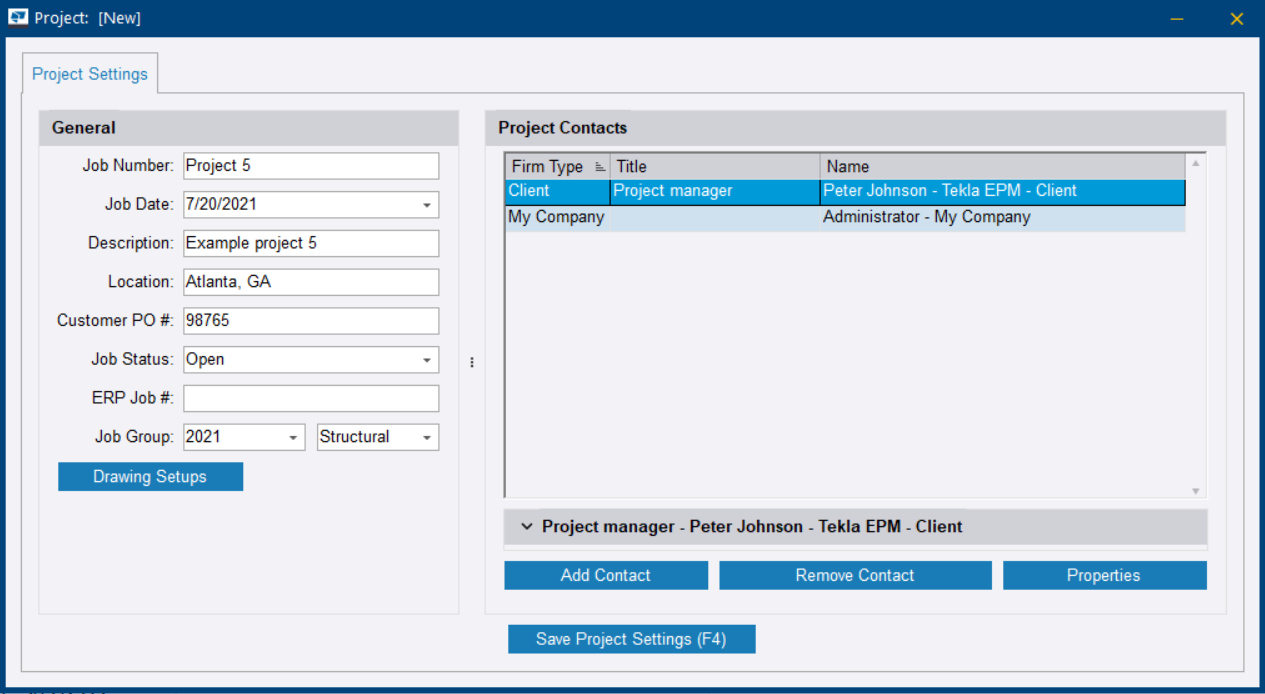This screenshot has height=694, width=1265.
Task: Collapse the Project manager details section chevron
Action: tap(527, 526)
